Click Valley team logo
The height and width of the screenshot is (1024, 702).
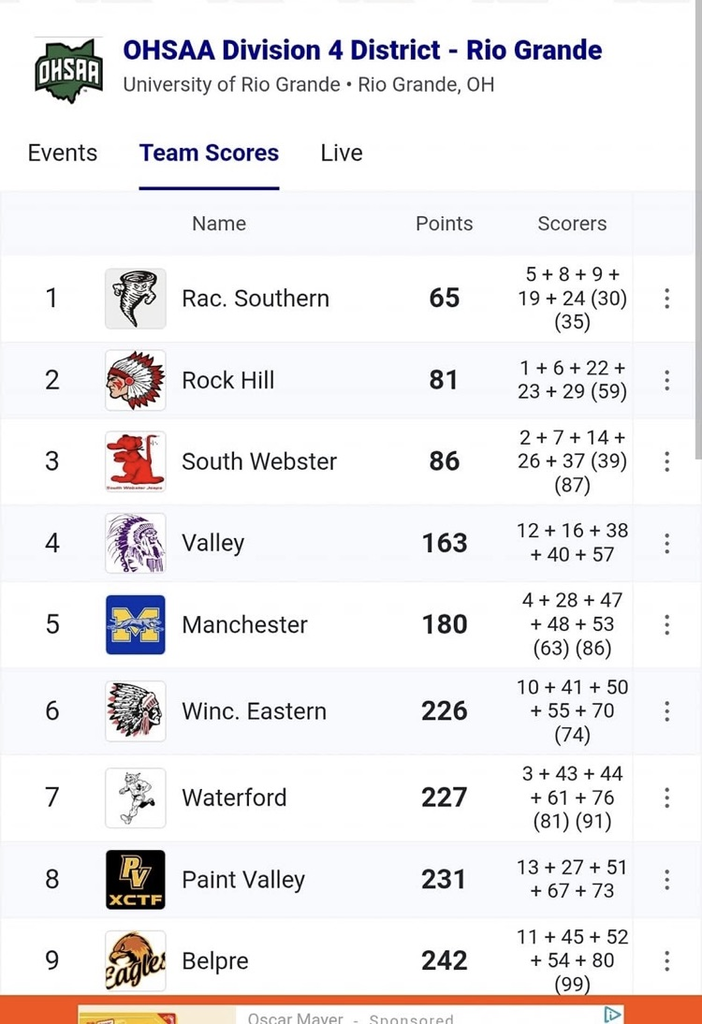pyautogui.click(x=135, y=543)
